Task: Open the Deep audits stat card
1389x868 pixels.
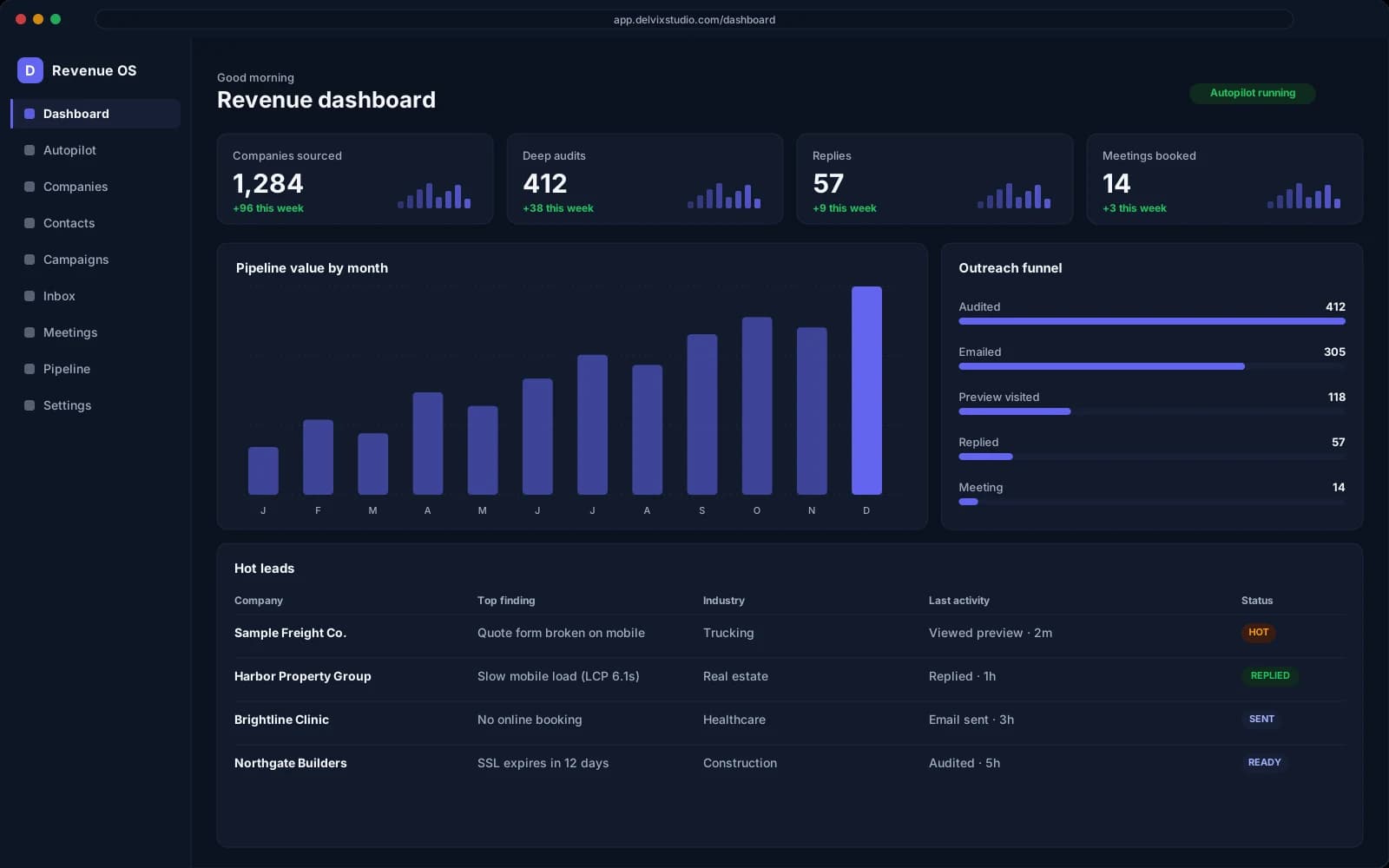Action: [x=645, y=179]
